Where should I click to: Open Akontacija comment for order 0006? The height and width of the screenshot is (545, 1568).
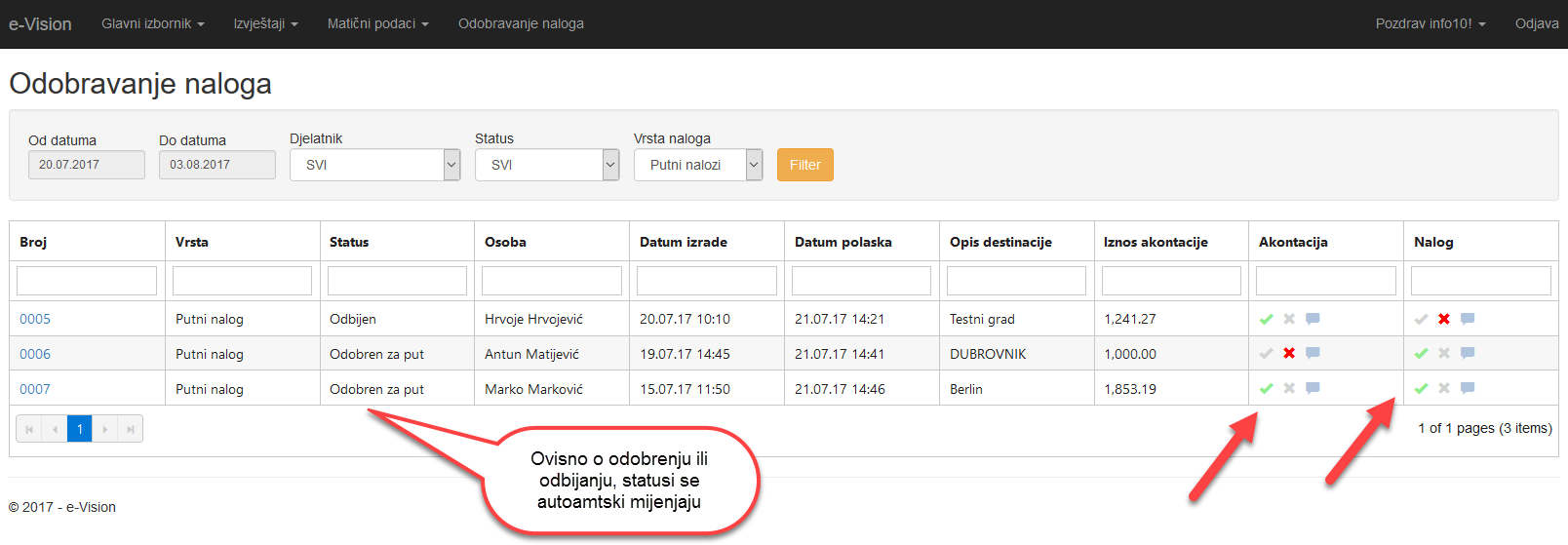coord(1313,353)
